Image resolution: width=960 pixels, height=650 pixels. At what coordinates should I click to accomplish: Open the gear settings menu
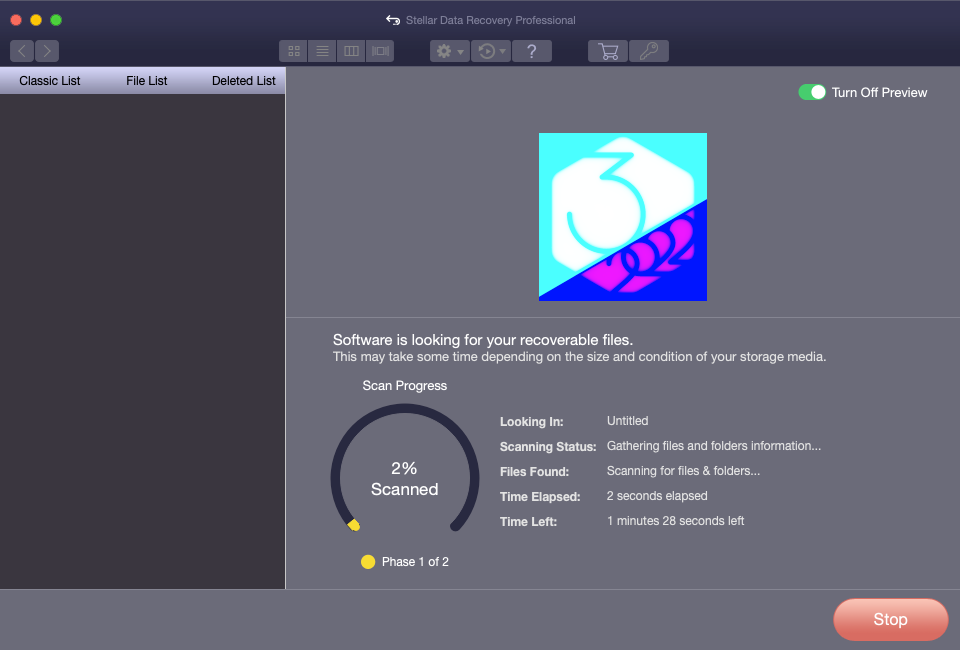click(450, 51)
